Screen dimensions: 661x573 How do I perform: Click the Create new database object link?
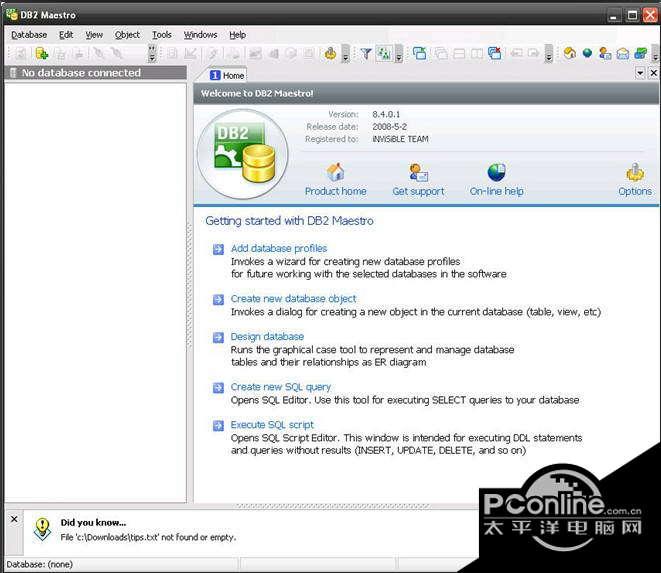293,299
